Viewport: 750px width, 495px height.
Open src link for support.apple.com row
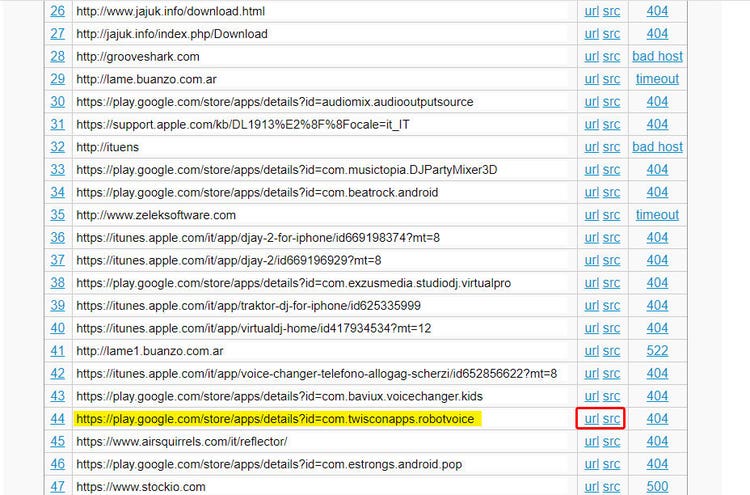coord(611,124)
